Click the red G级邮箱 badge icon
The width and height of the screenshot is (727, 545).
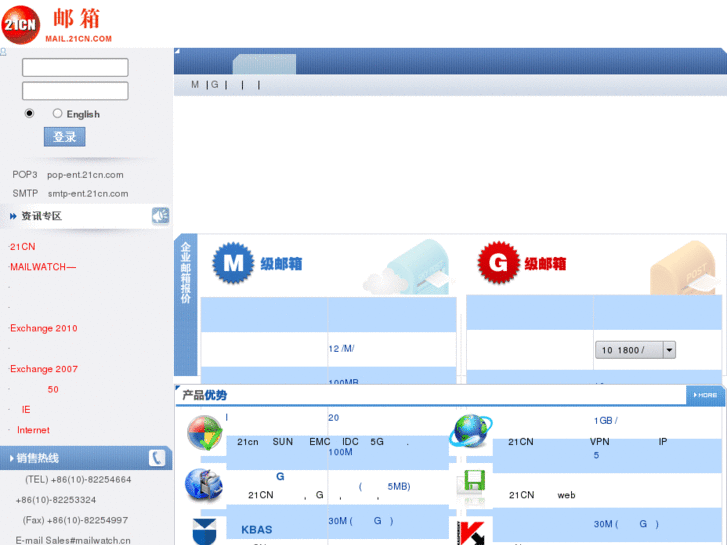pos(498,263)
